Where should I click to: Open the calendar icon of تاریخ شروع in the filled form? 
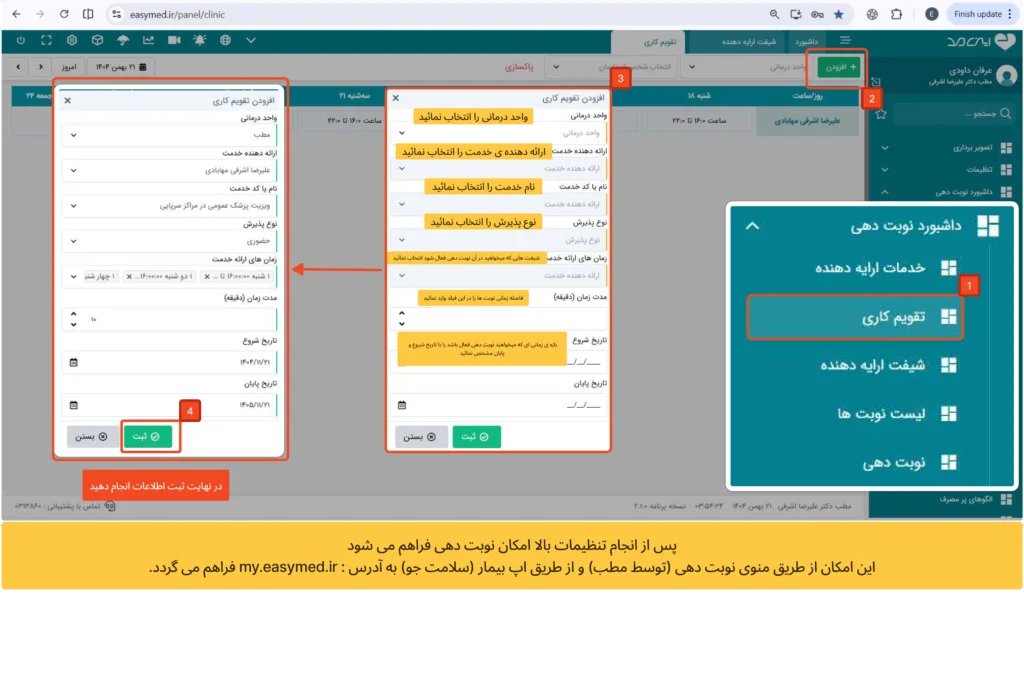74,362
